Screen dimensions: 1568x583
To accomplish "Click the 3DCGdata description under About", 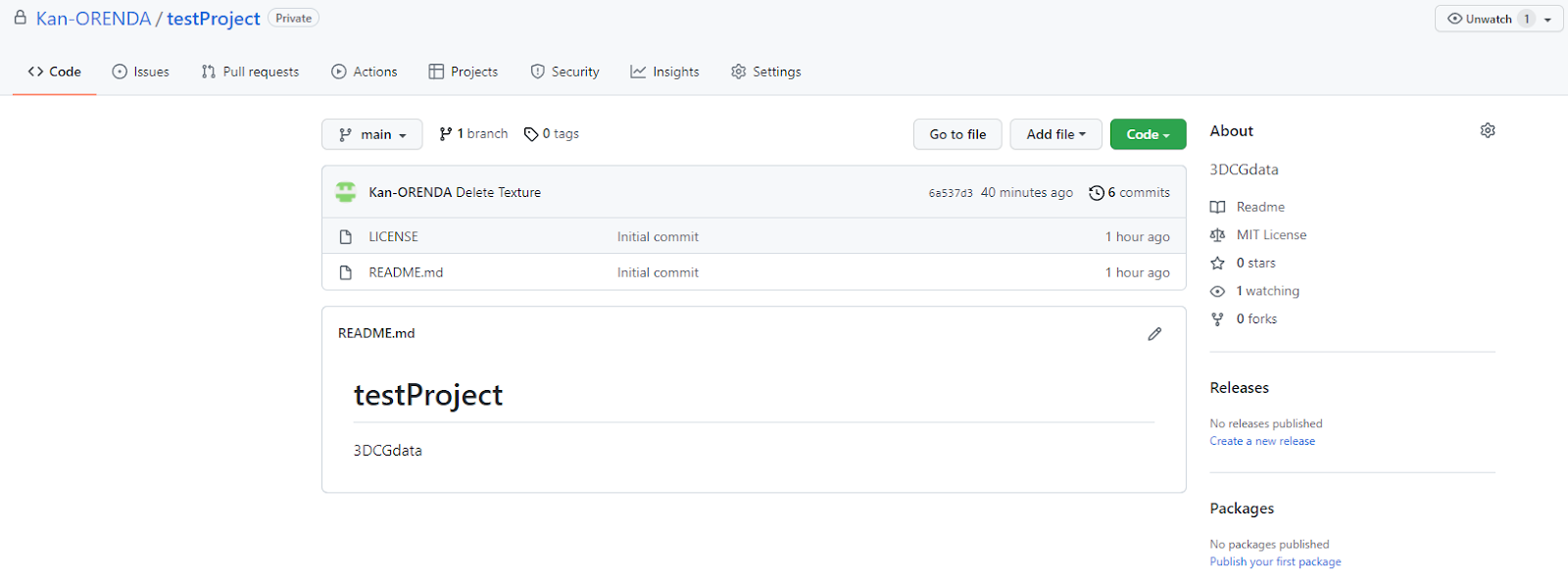I will coord(1244,170).
